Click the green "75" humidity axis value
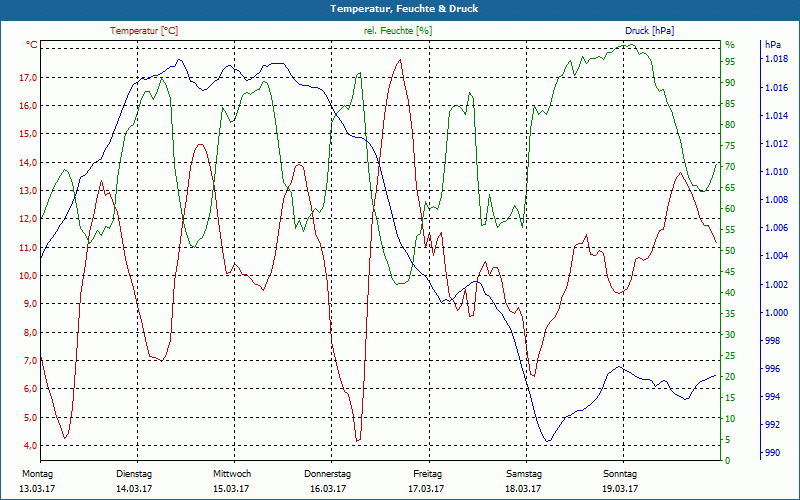 pyautogui.click(x=730, y=145)
